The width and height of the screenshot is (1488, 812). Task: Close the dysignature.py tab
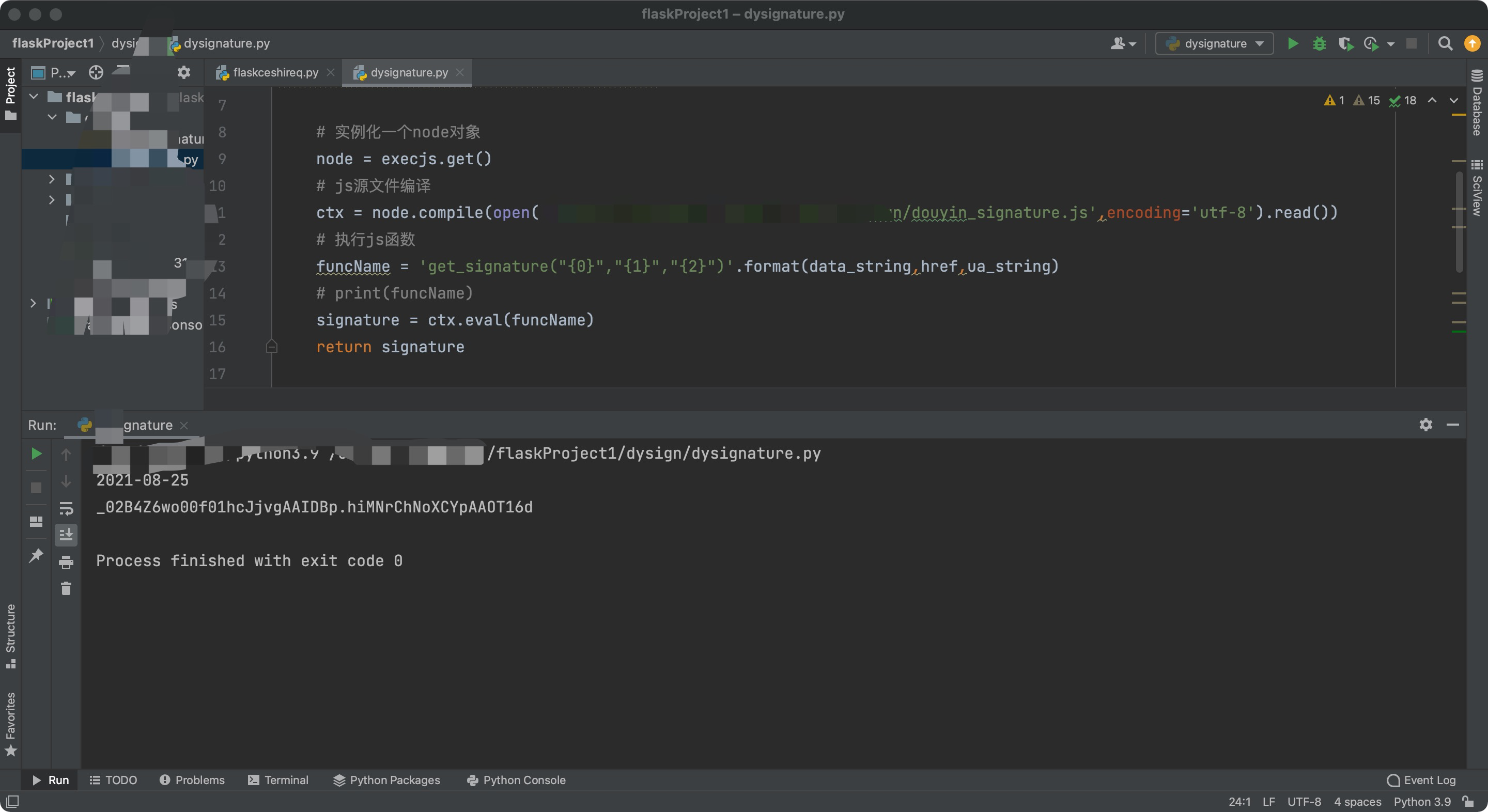tap(460, 72)
